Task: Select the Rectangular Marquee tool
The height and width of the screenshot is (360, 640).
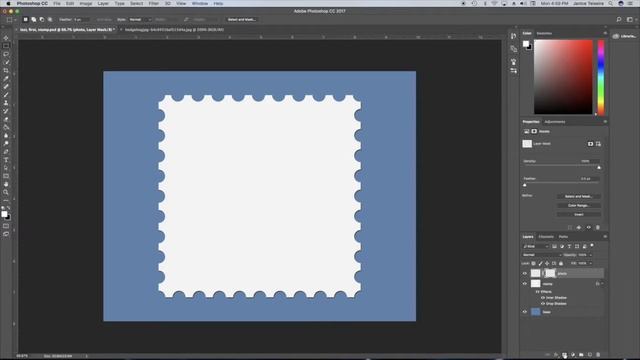Action: tap(6, 46)
